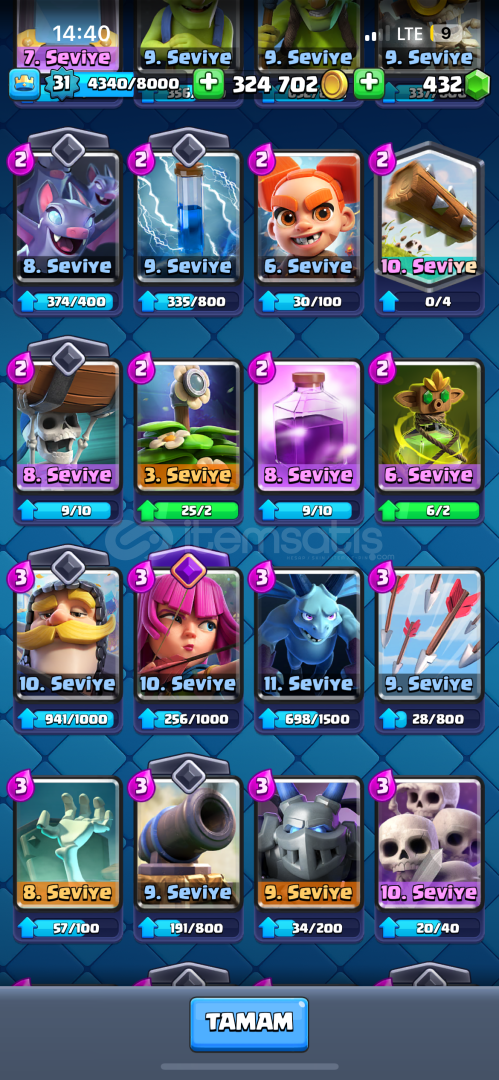Choose the Arrows card level 9
Viewport: 499px width, 1080px height.
pos(429,634)
